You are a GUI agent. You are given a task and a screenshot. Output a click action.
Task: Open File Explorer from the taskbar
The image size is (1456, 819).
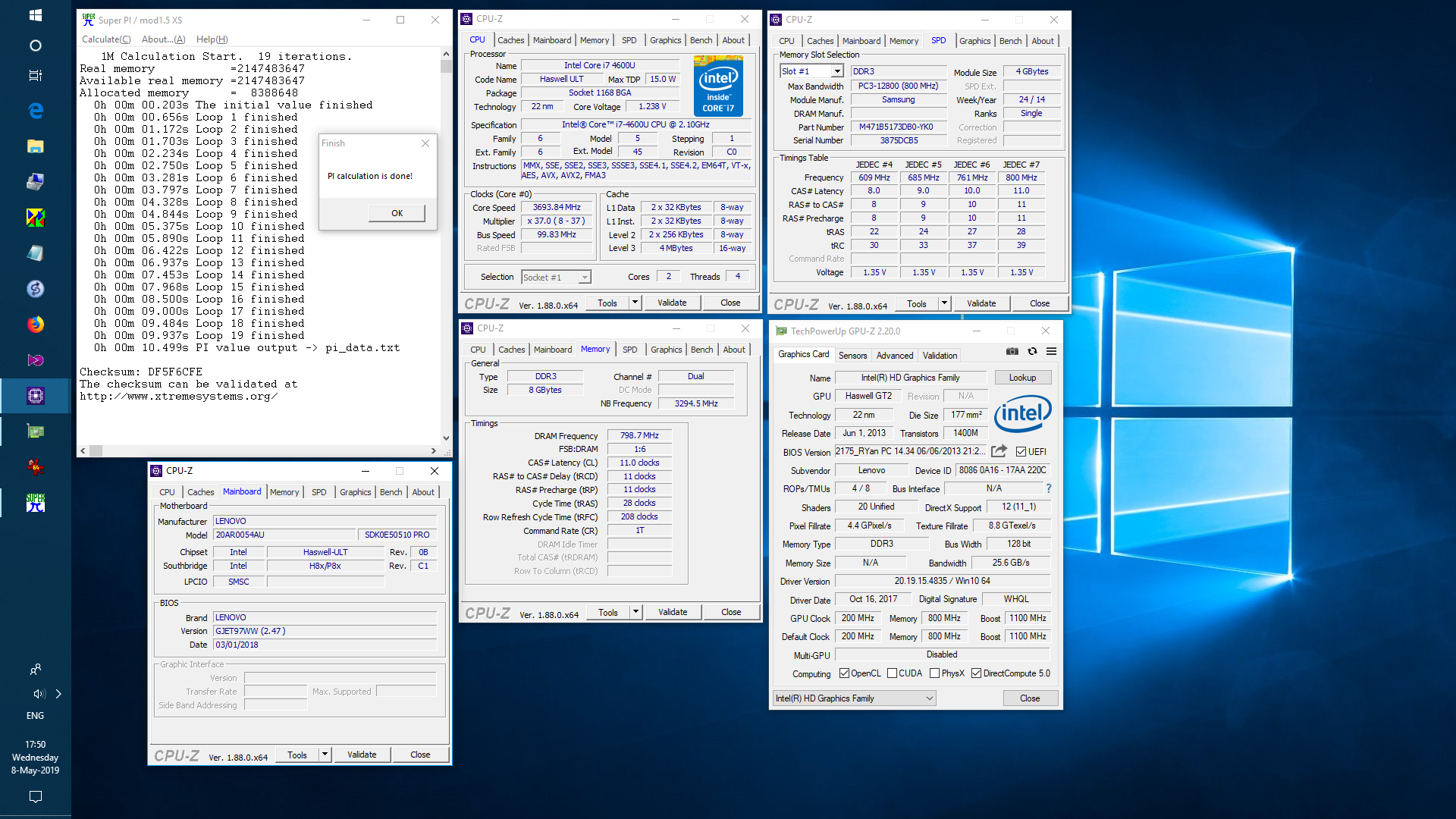click(x=35, y=146)
